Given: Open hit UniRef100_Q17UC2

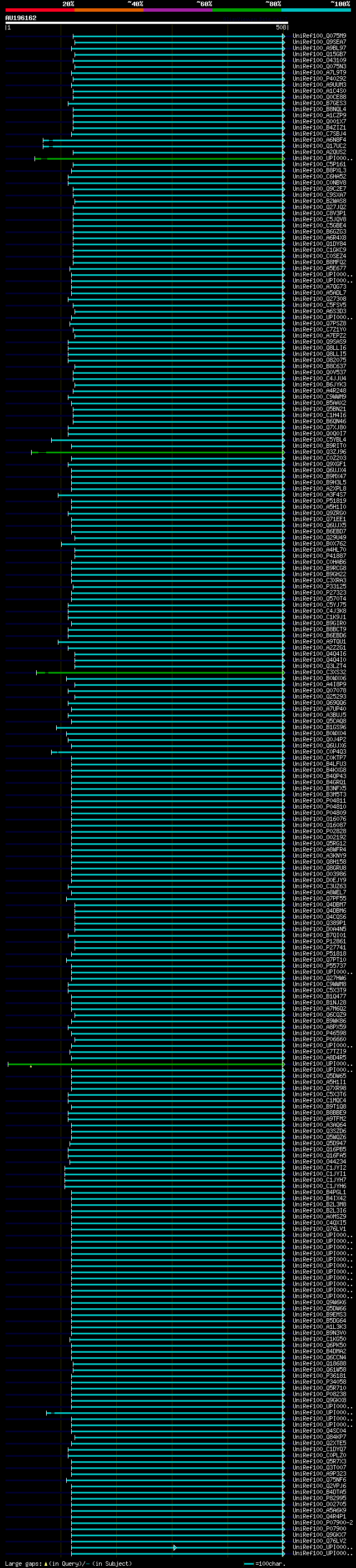Looking at the screenshot, I should [319, 146].
